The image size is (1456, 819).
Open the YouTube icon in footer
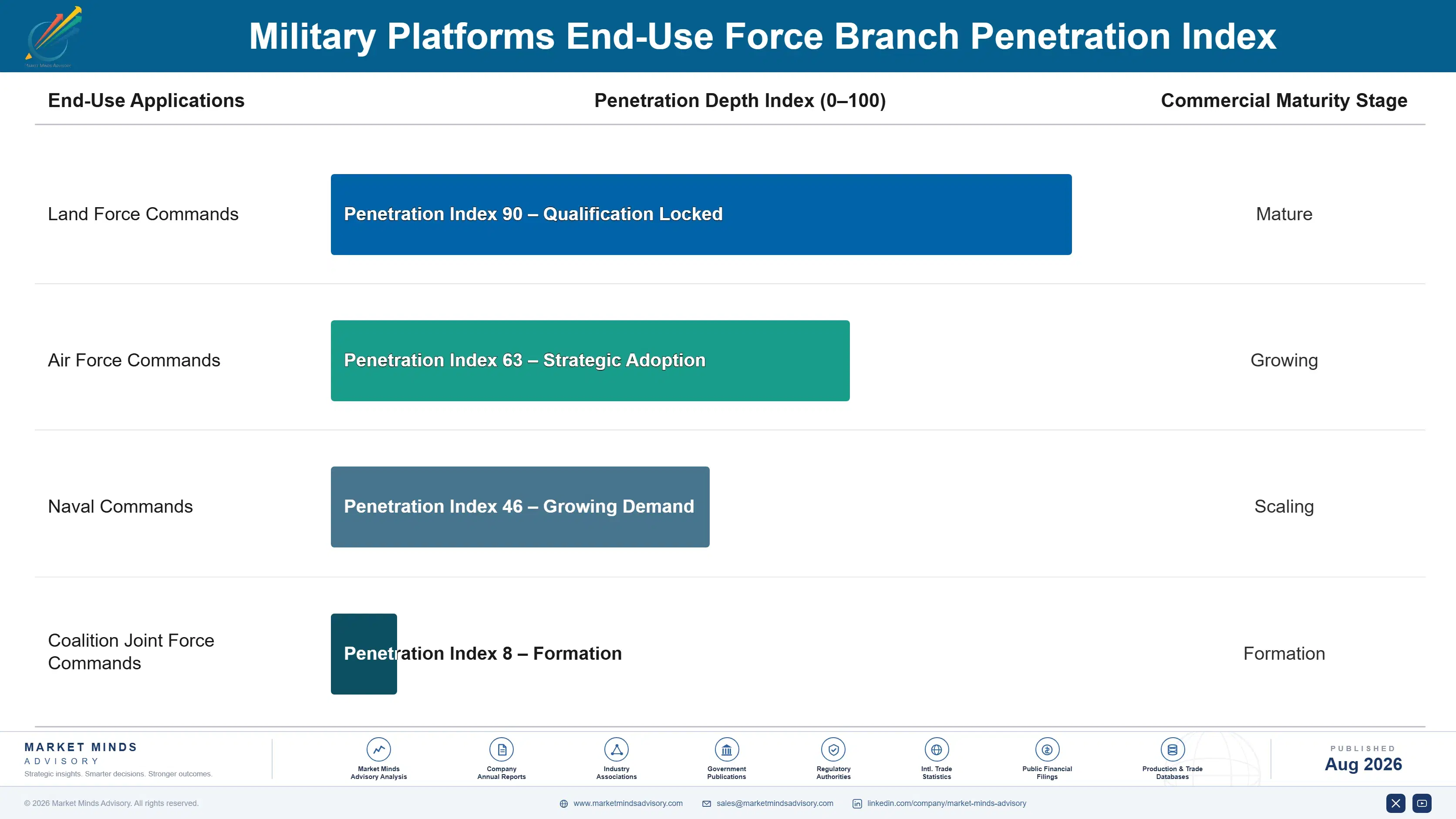(x=1422, y=803)
